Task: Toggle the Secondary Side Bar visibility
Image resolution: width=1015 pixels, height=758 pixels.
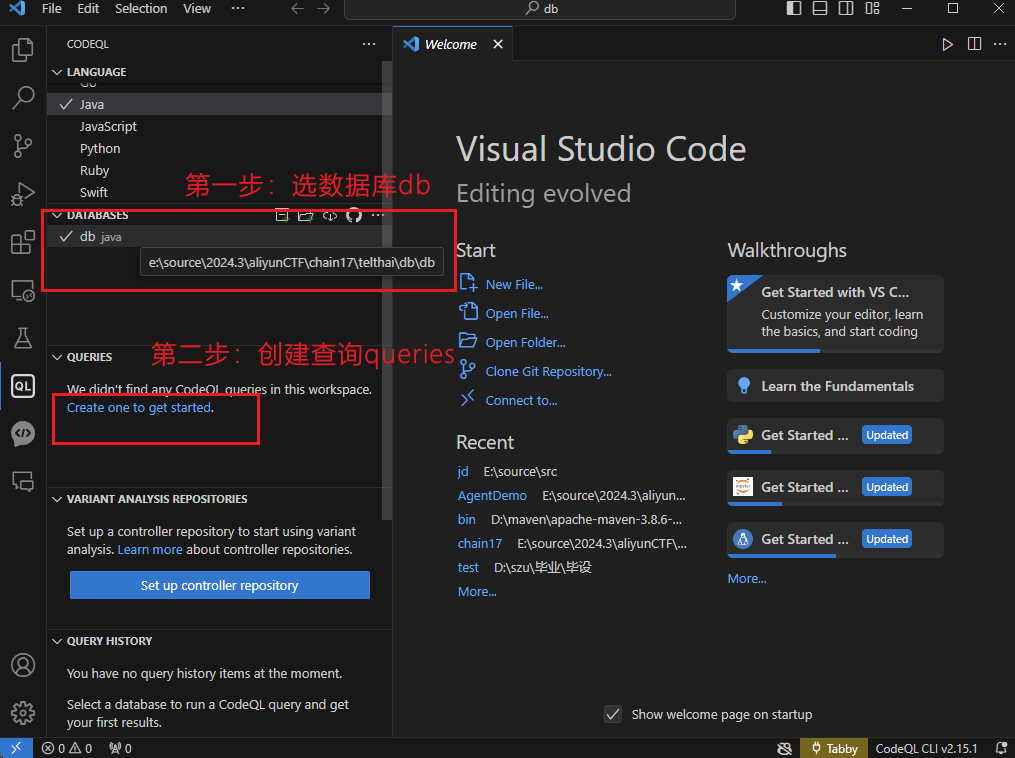Action: point(845,8)
